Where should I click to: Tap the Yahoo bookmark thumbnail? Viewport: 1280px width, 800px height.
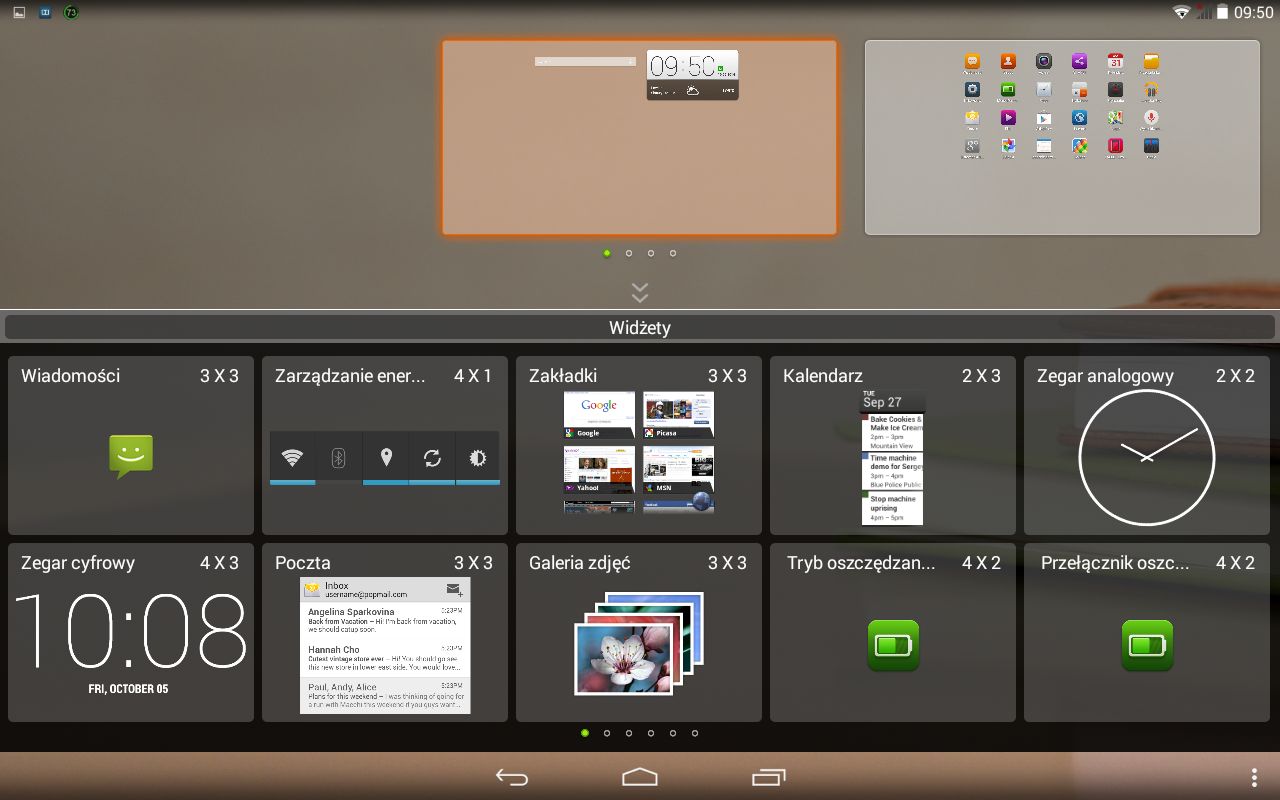[599, 470]
